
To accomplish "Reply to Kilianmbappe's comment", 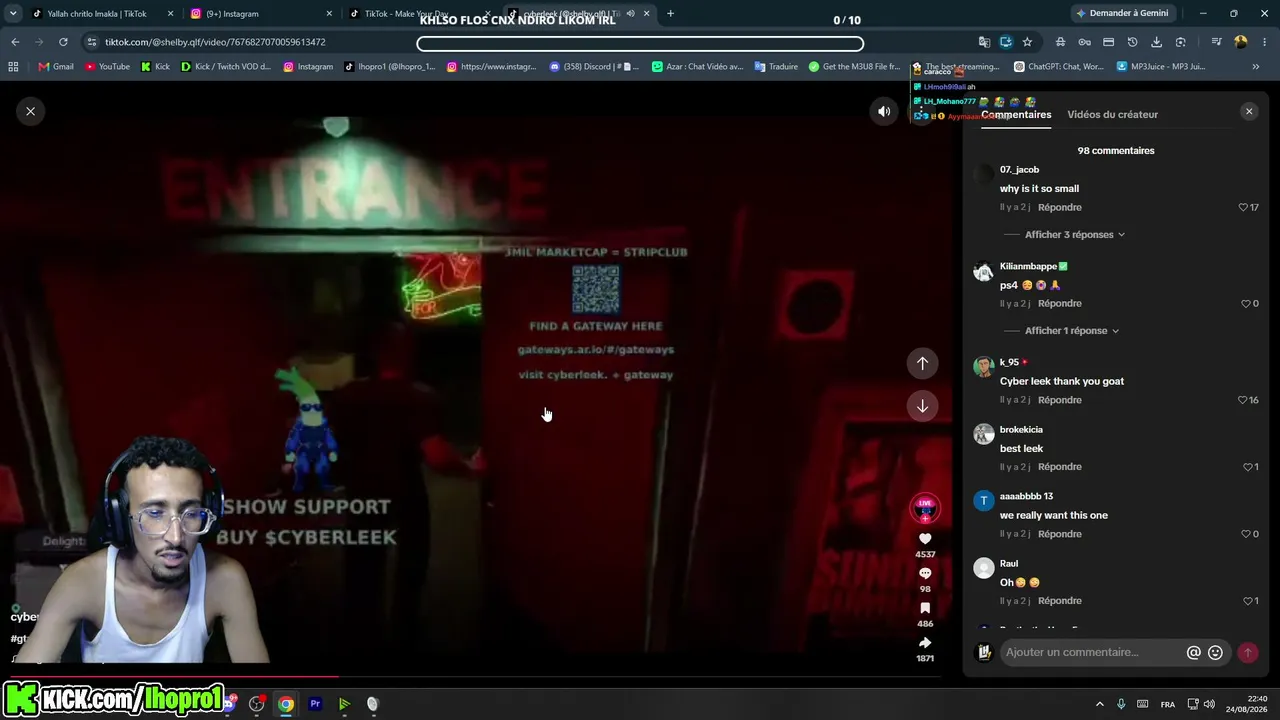I will point(1060,303).
